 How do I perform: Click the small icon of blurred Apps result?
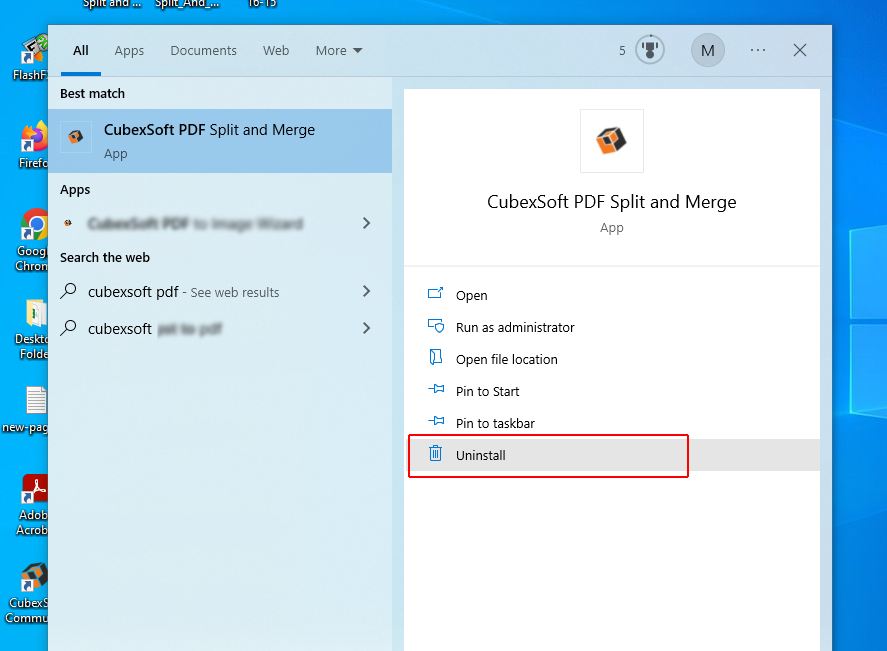[68, 223]
